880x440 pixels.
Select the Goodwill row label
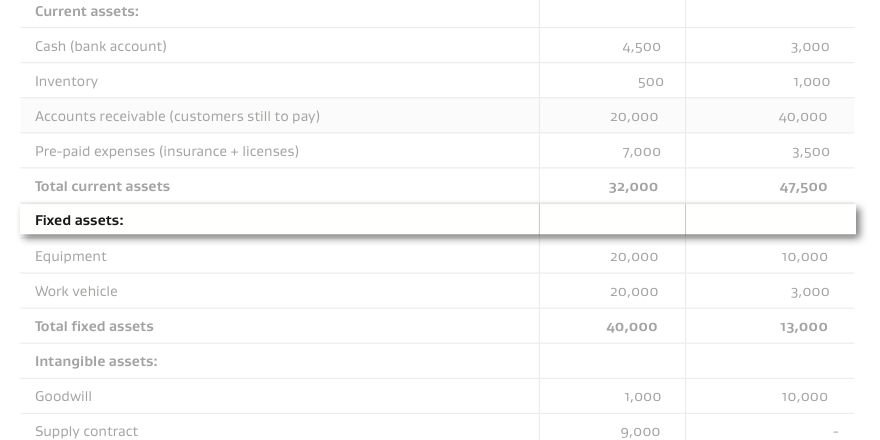point(63,396)
